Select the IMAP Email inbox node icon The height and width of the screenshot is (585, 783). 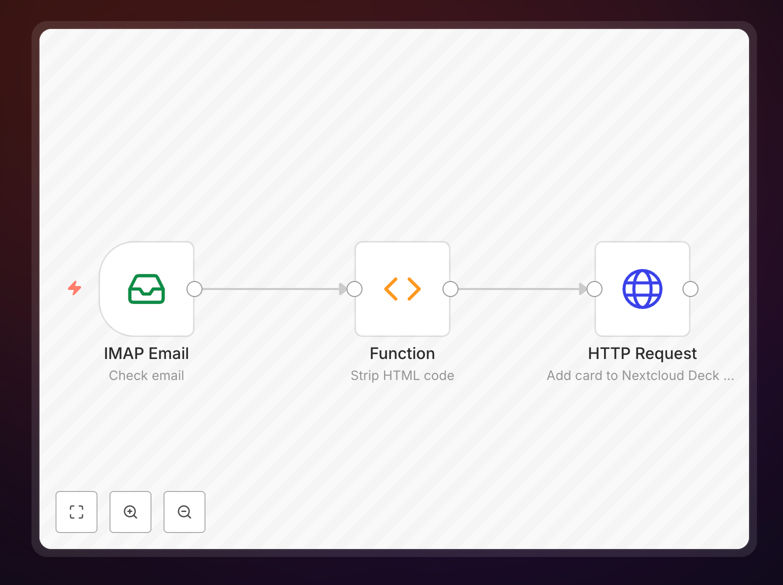[x=146, y=289]
